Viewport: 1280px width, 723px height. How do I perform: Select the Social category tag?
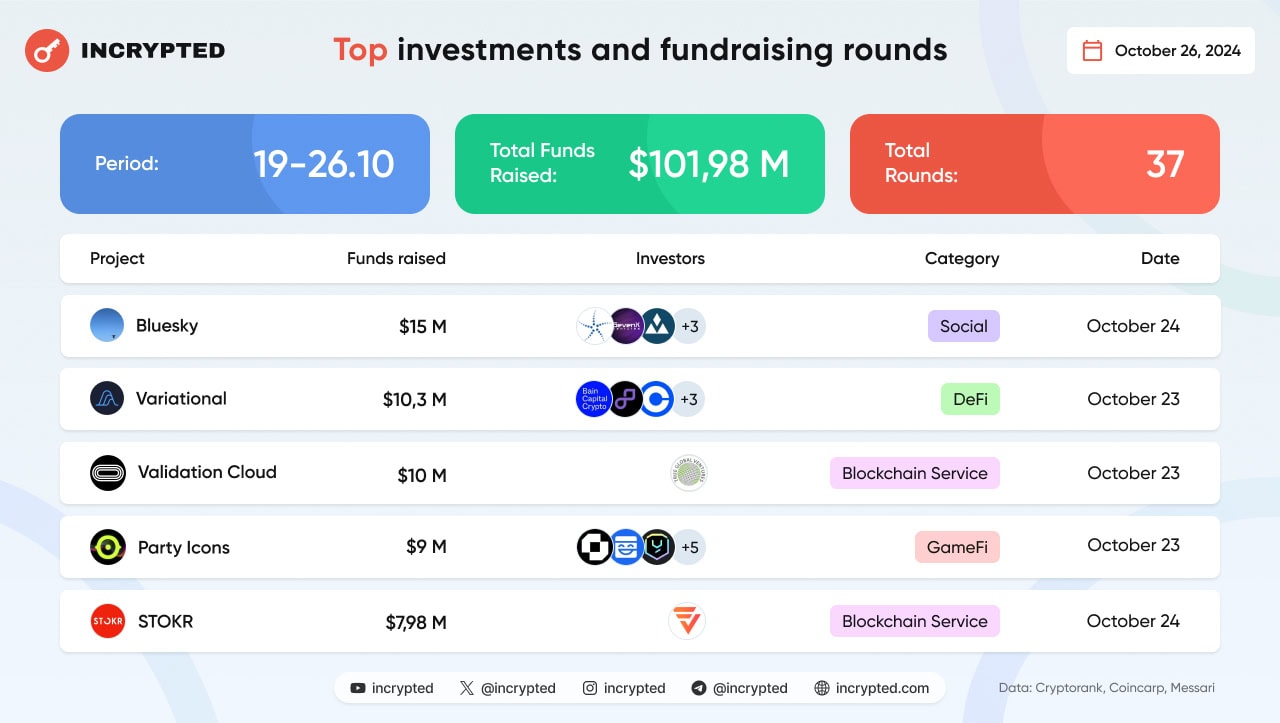[x=964, y=326]
